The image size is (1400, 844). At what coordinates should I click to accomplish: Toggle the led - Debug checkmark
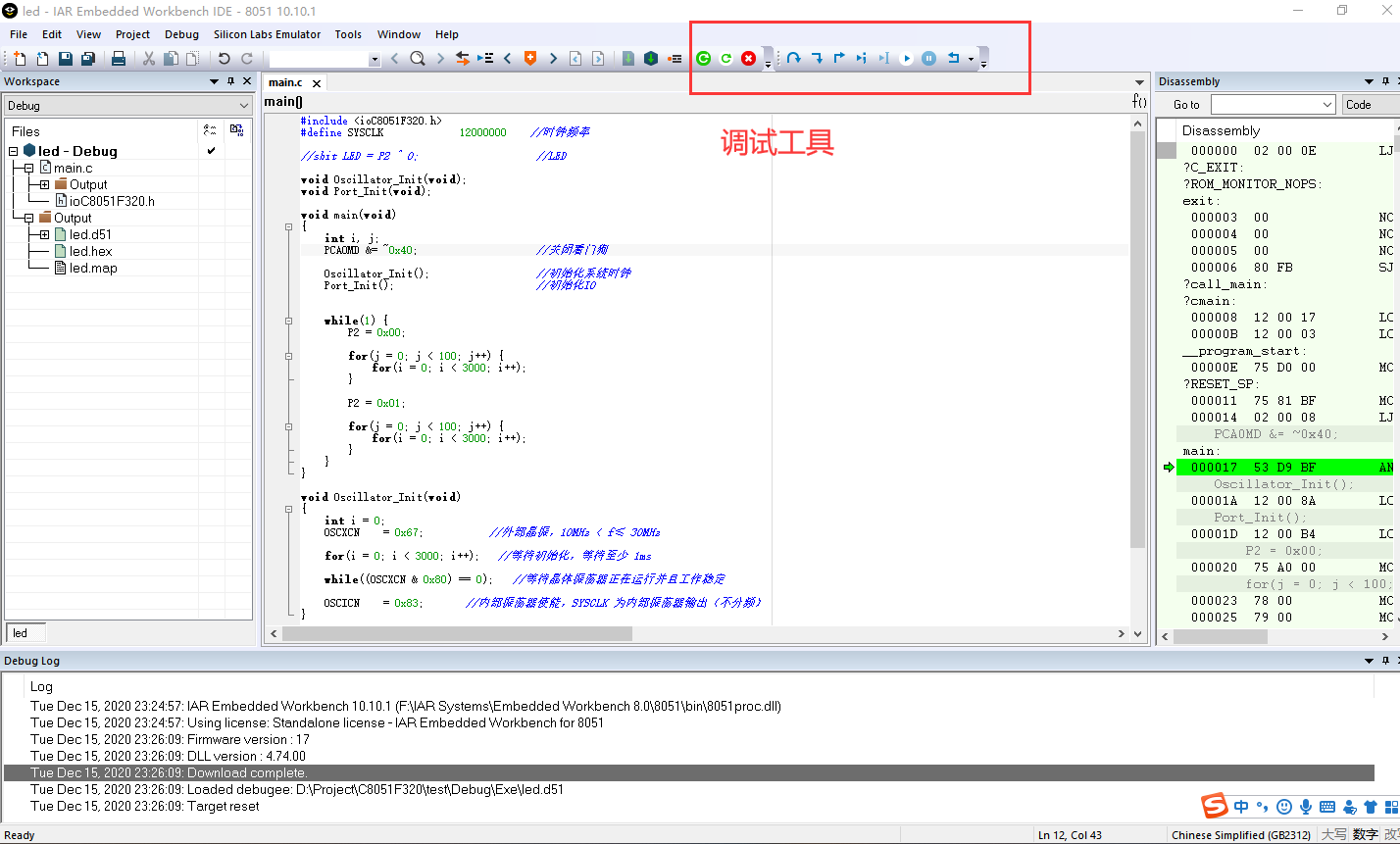tap(211, 151)
